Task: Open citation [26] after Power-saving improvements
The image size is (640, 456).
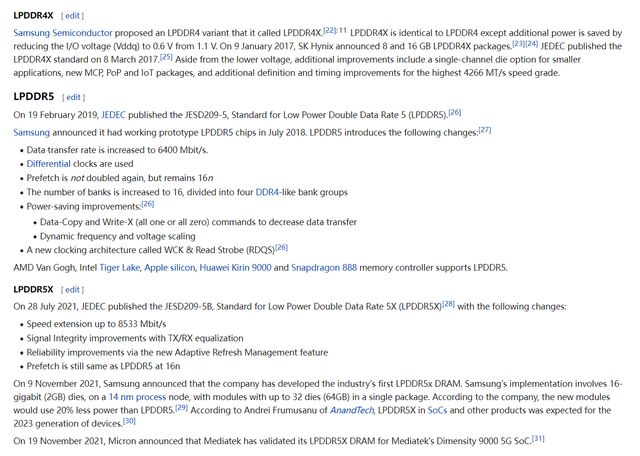Action: click(x=148, y=204)
